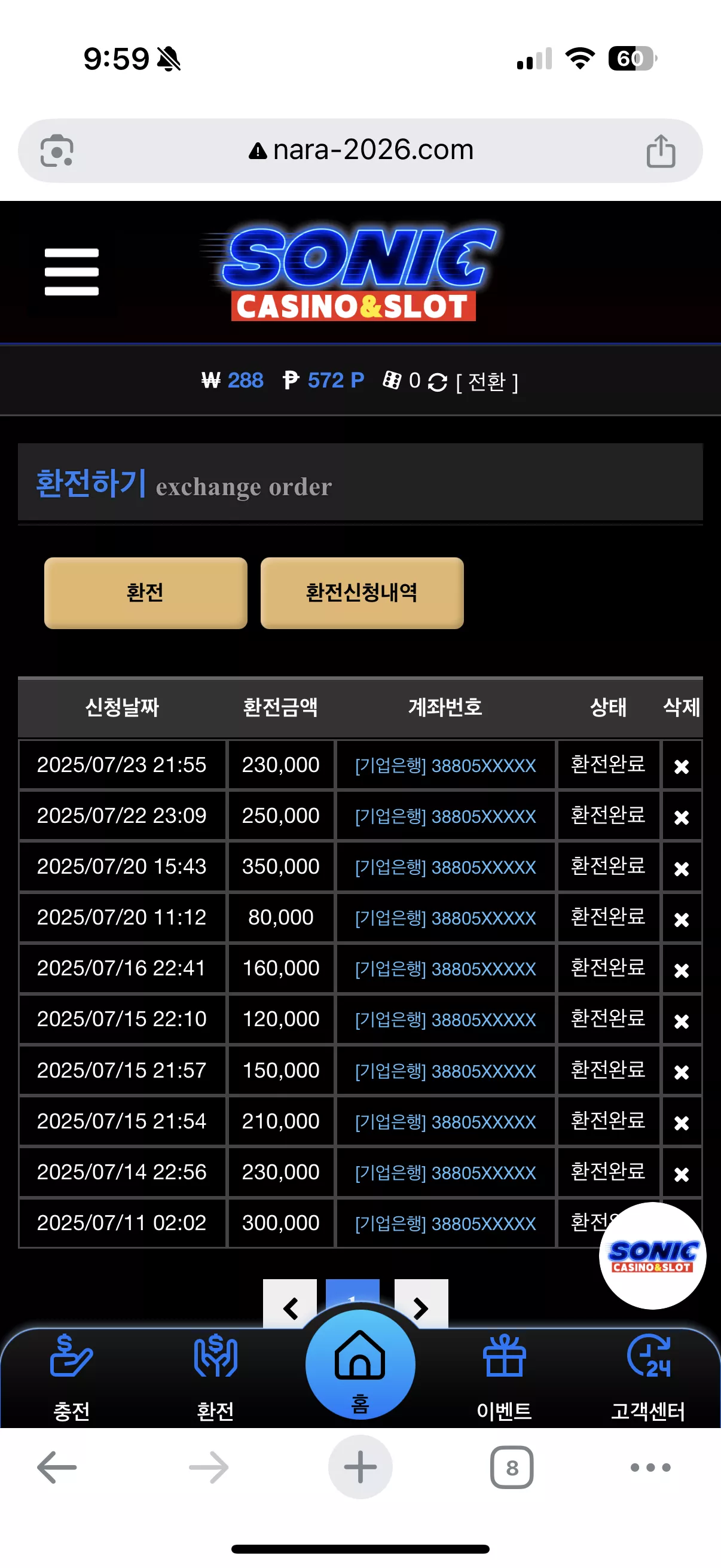721x1568 pixels.
Task: Open the browser lens search icon
Action: coord(57,150)
